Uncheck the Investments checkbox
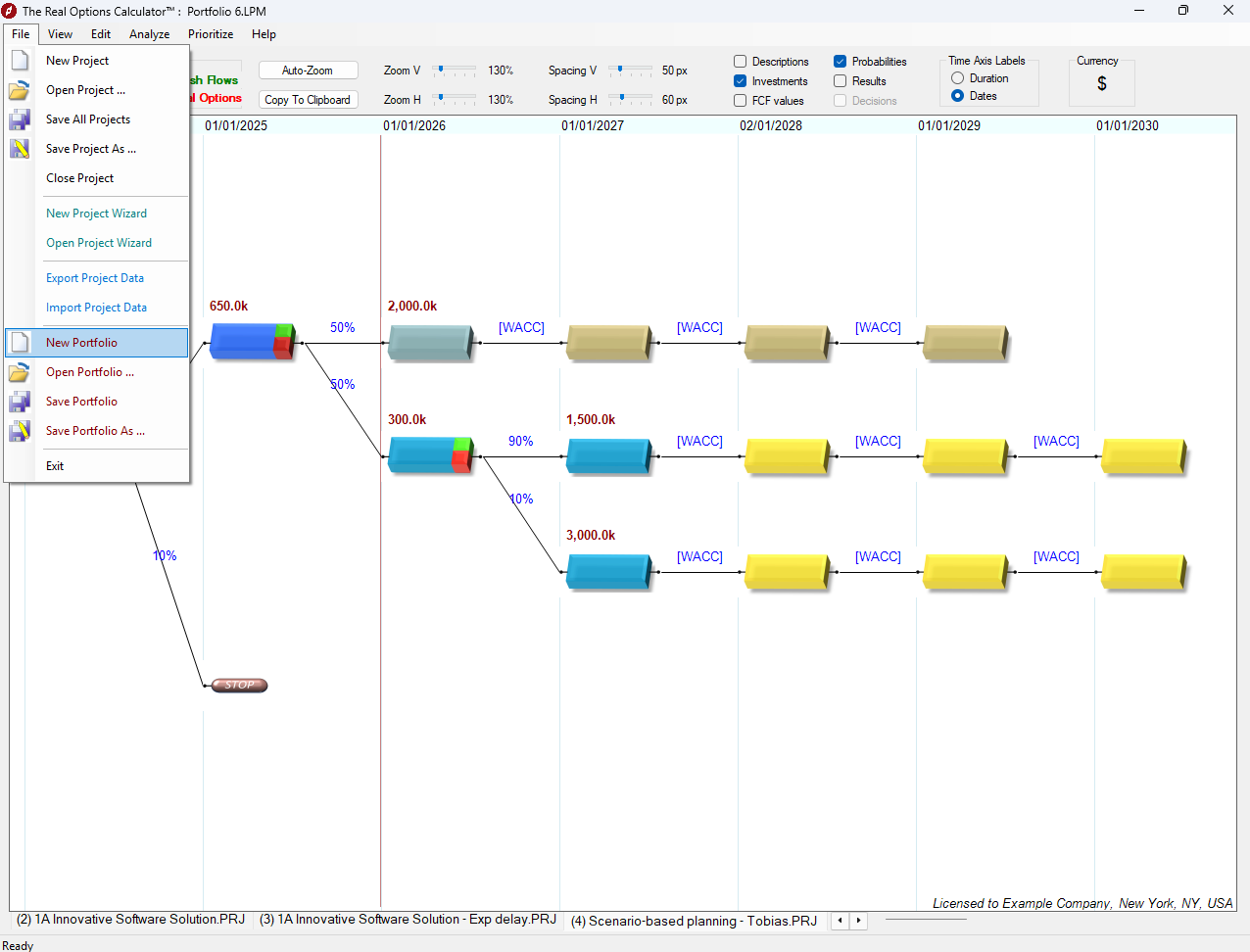 [x=740, y=80]
